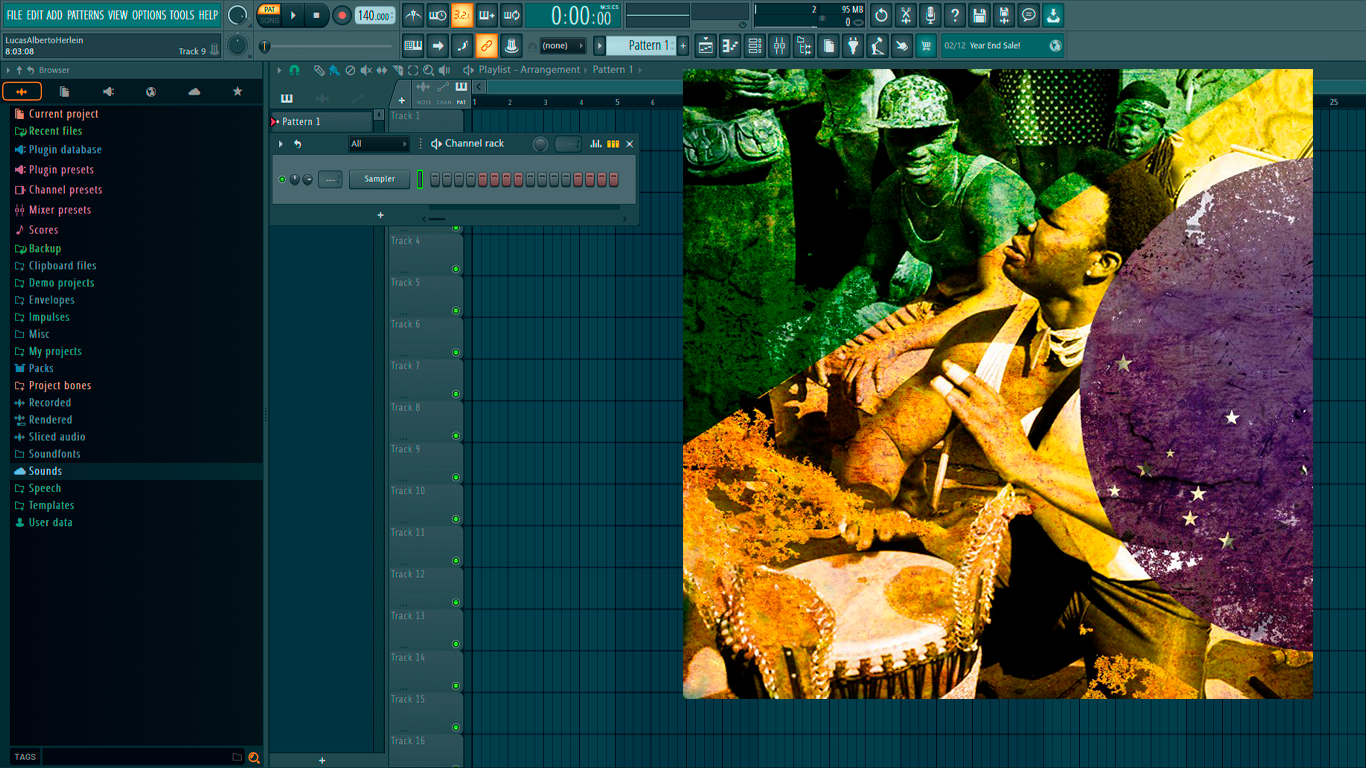Expand the Plugin database folder
Screen dimensions: 1366x768
pos(65,150)
